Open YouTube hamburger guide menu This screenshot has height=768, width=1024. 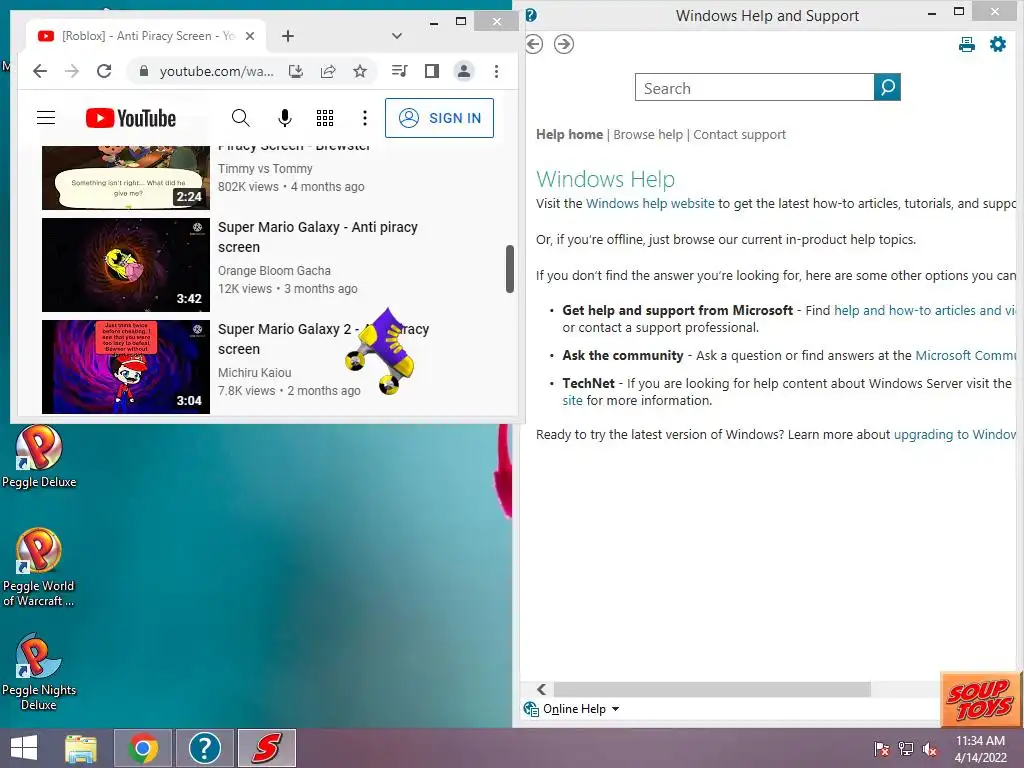pos(46,118)
